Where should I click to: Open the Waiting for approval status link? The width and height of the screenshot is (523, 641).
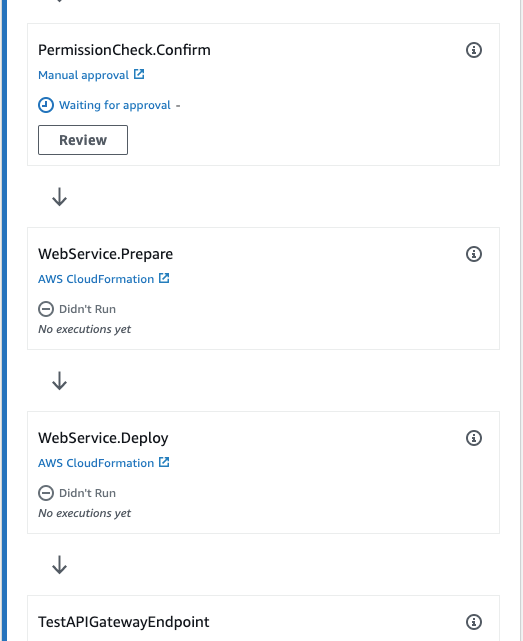tap(115, 105)
